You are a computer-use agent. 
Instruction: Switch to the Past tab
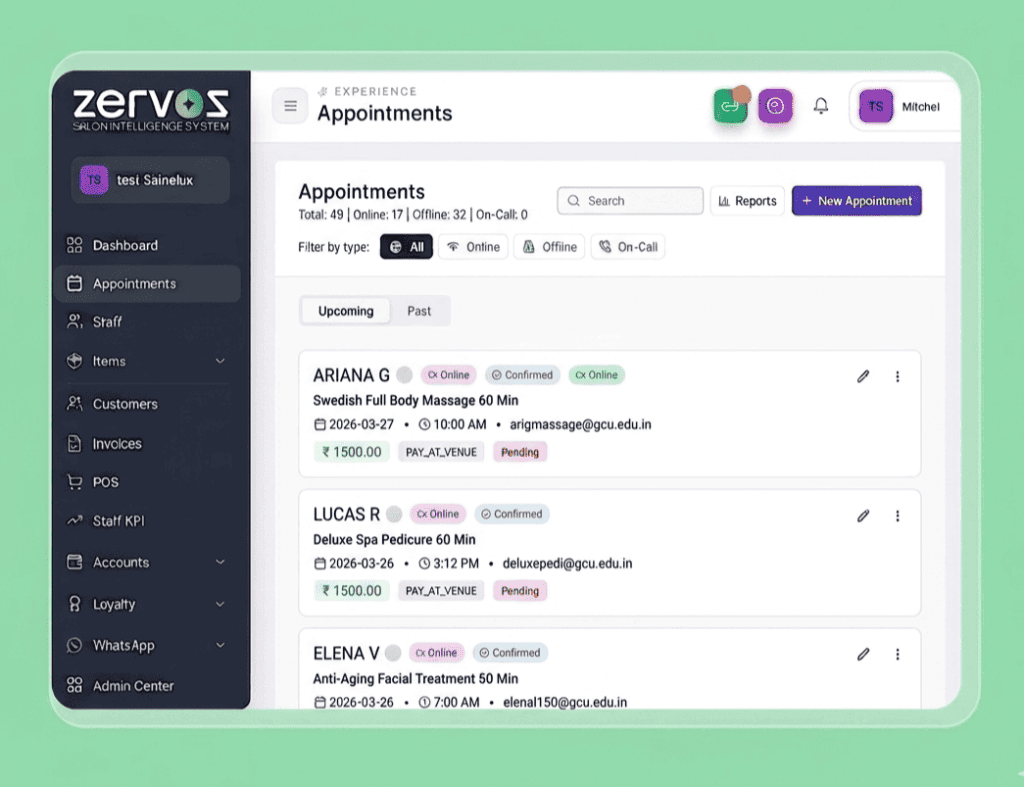point(419,311)
